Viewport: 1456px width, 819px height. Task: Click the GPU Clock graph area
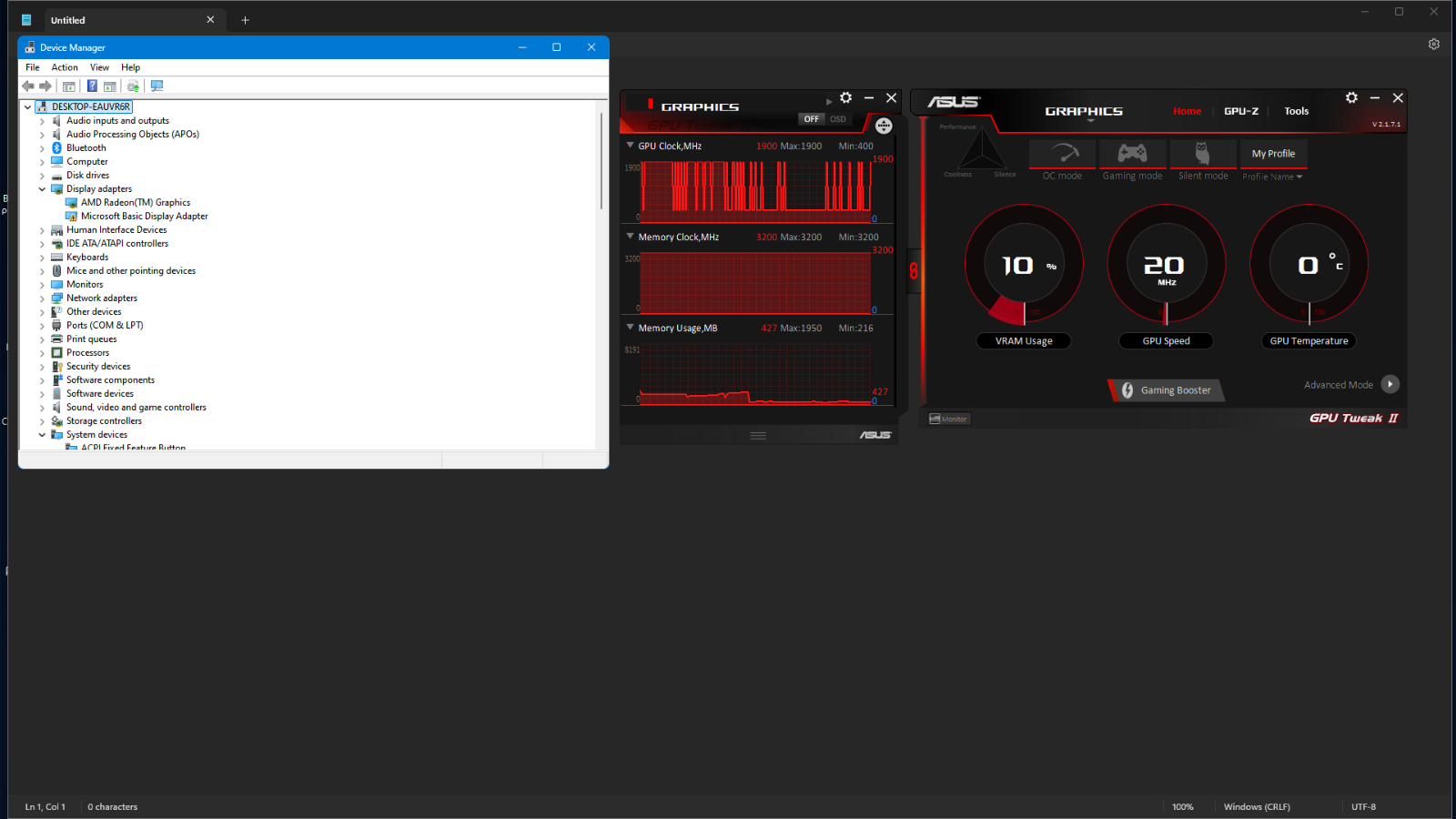[x=754, y=191]
